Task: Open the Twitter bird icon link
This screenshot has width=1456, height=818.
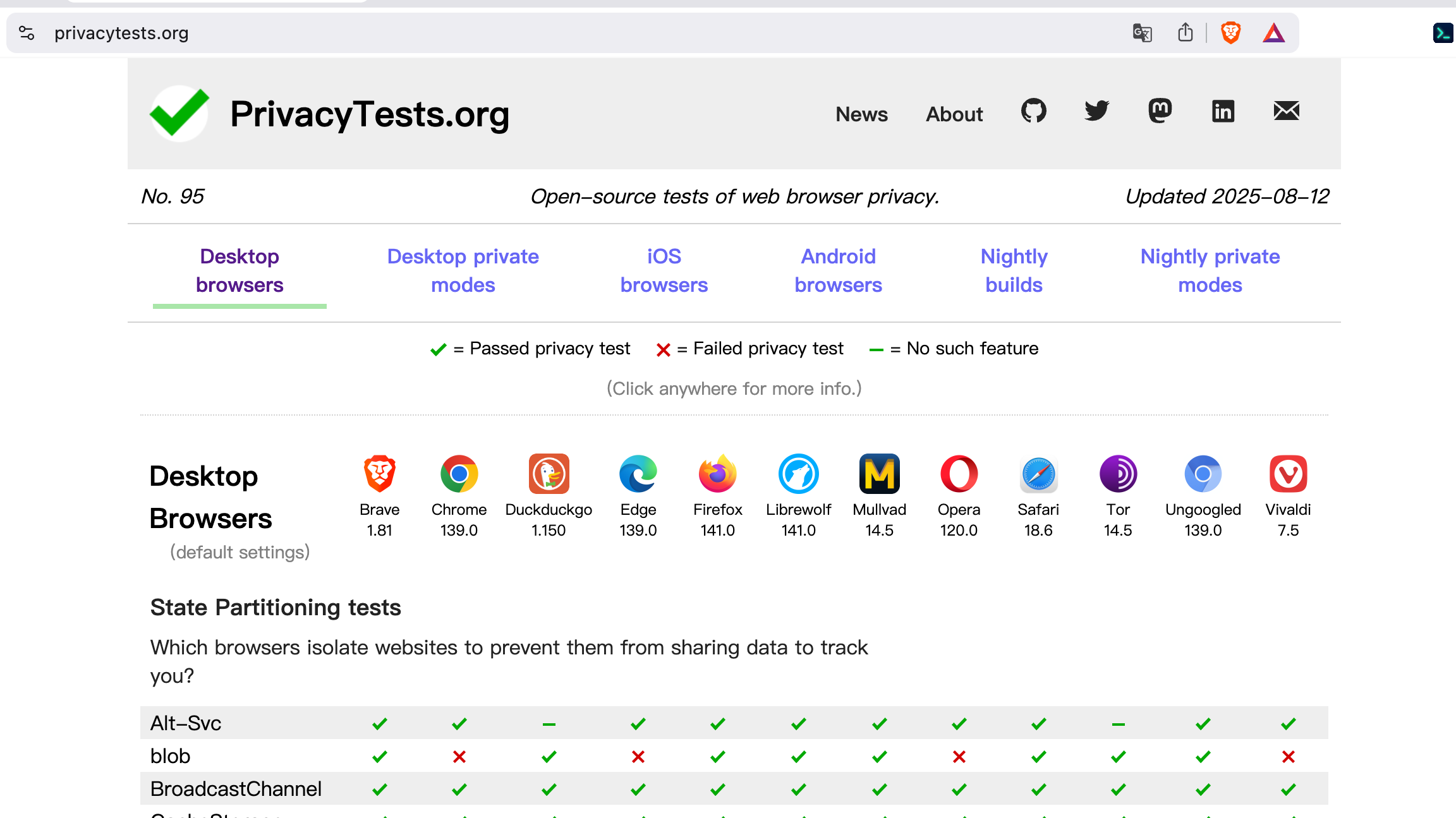Action: (x=1096, y=111)
